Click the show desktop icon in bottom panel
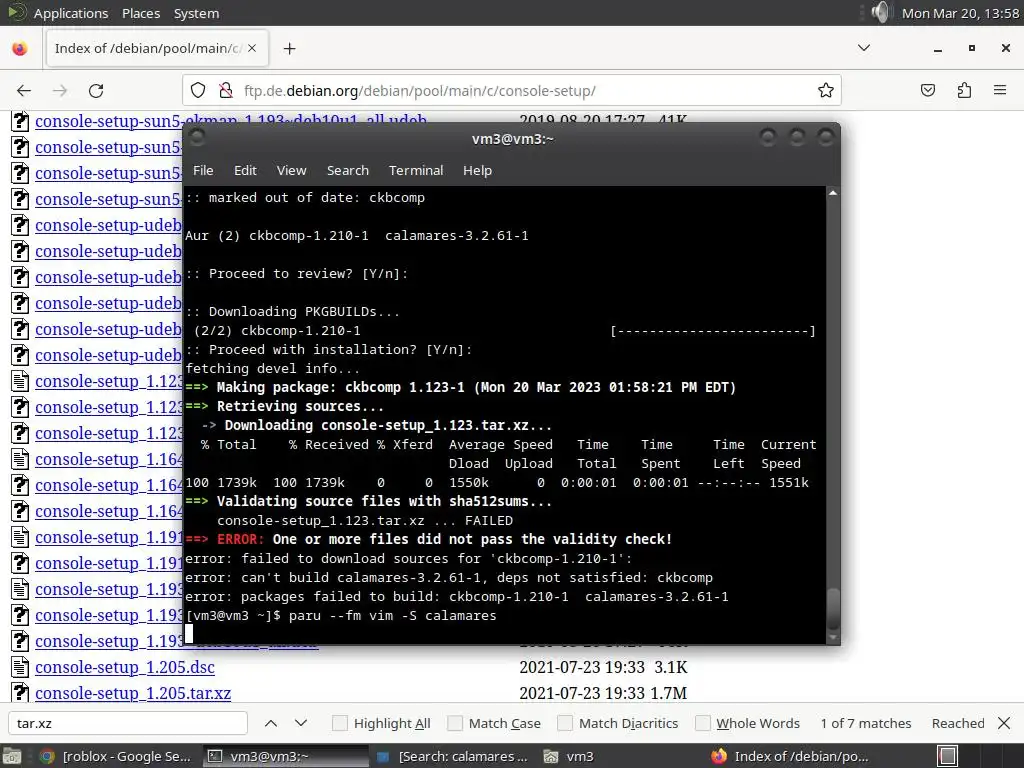Image resolution: width=1024 pixels, height=768 pixels. 11,756
